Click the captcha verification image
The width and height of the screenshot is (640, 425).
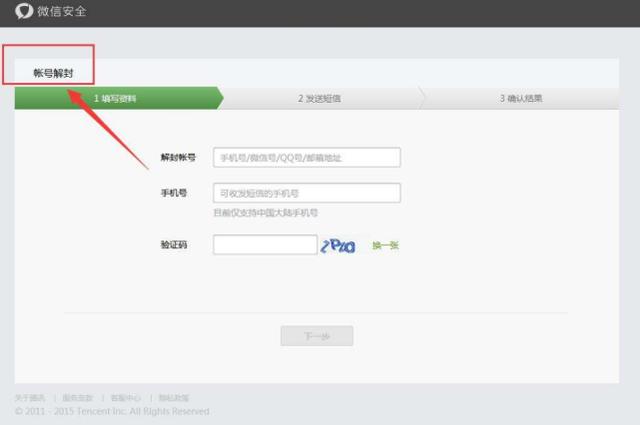338,245
